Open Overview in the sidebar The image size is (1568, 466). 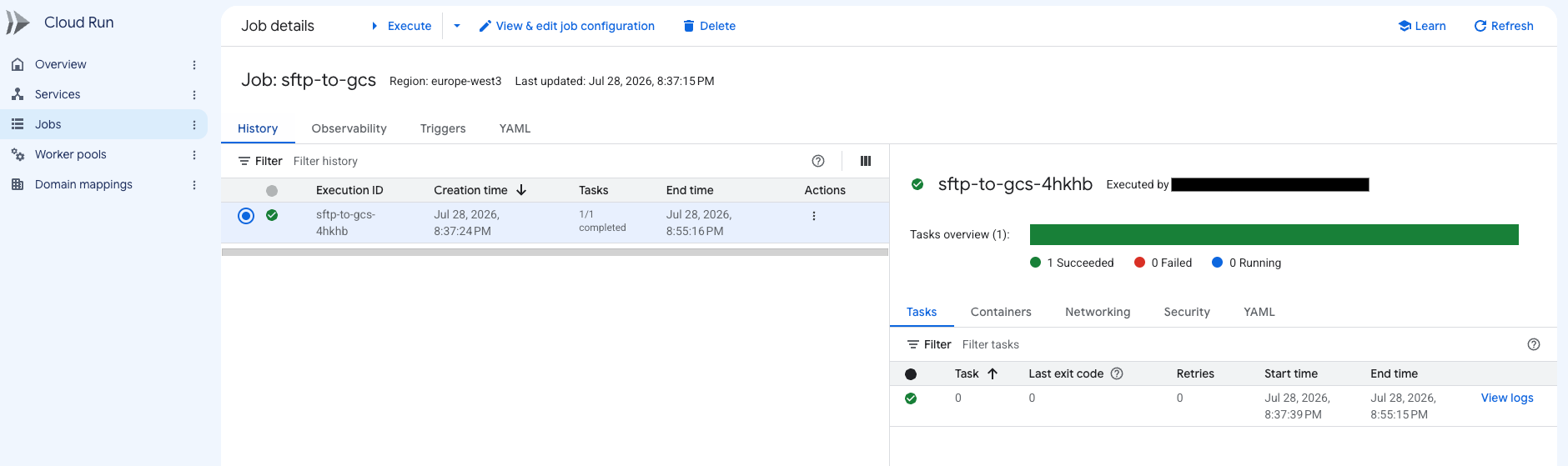pyautogui.click(x=60, y=64)
